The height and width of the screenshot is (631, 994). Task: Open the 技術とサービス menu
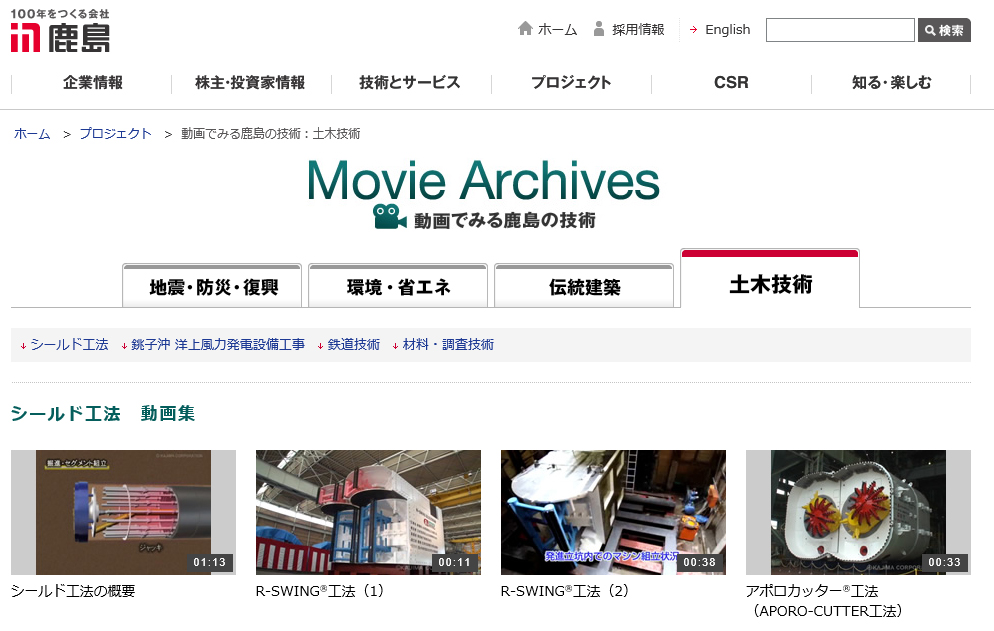(x=410, y=82)
